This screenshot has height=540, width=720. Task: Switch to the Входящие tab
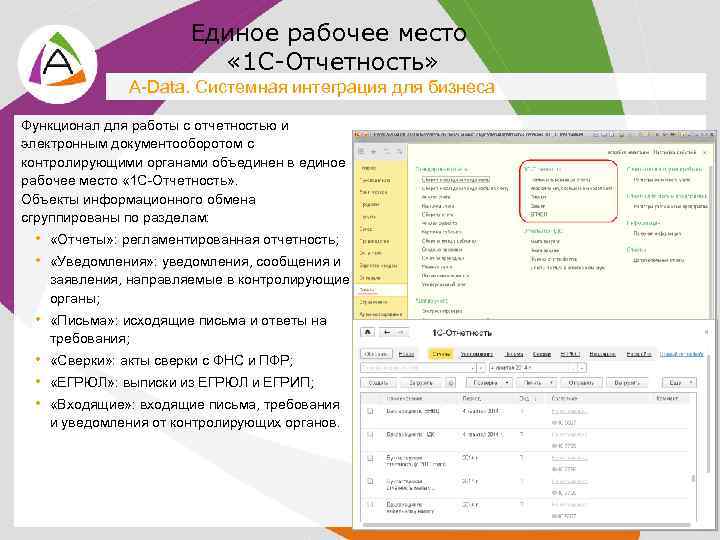point(602,354)
